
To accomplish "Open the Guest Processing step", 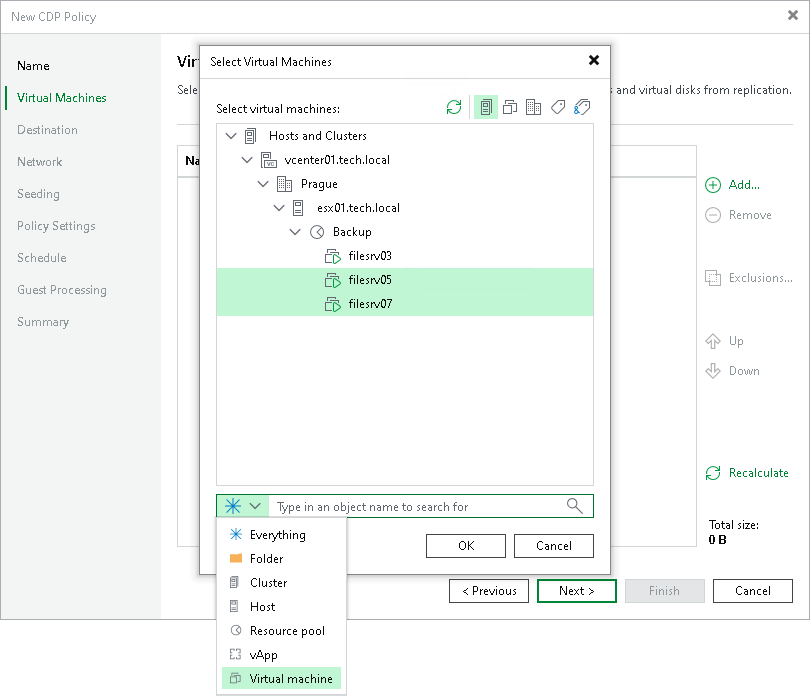I will [x=60, y=290].
